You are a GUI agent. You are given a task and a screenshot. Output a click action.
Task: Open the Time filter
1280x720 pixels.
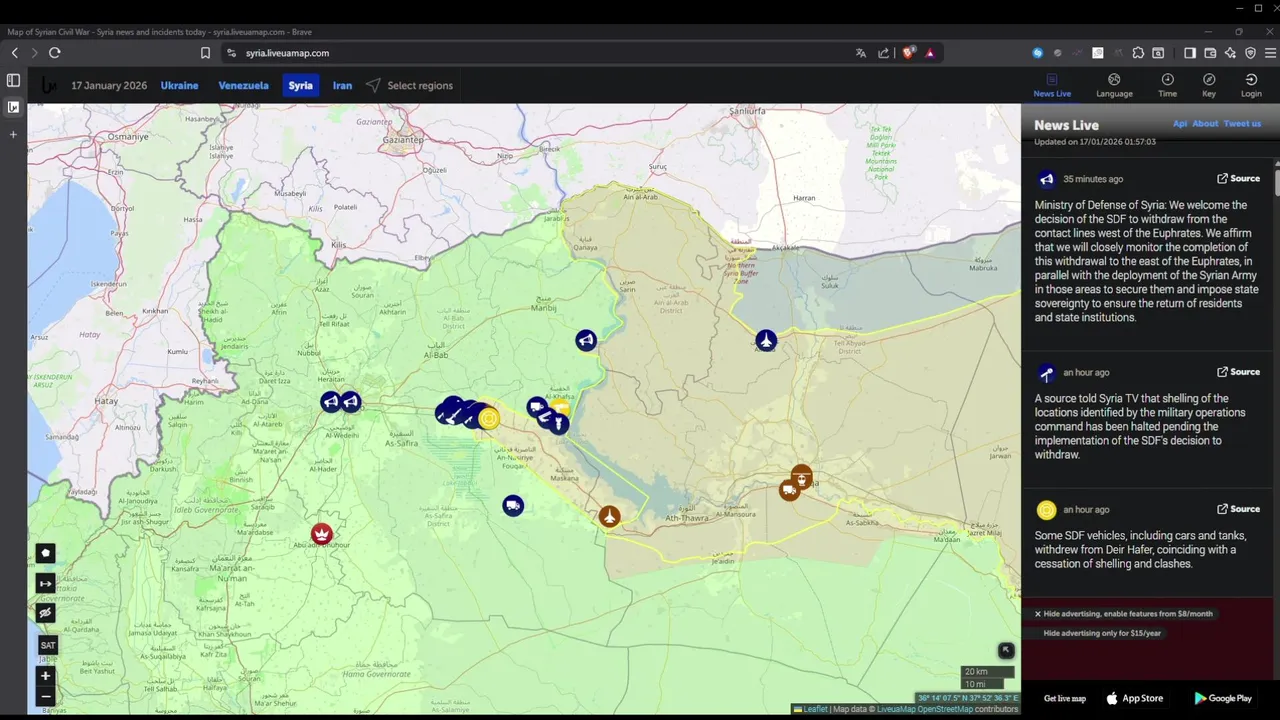pos(1167,86)
